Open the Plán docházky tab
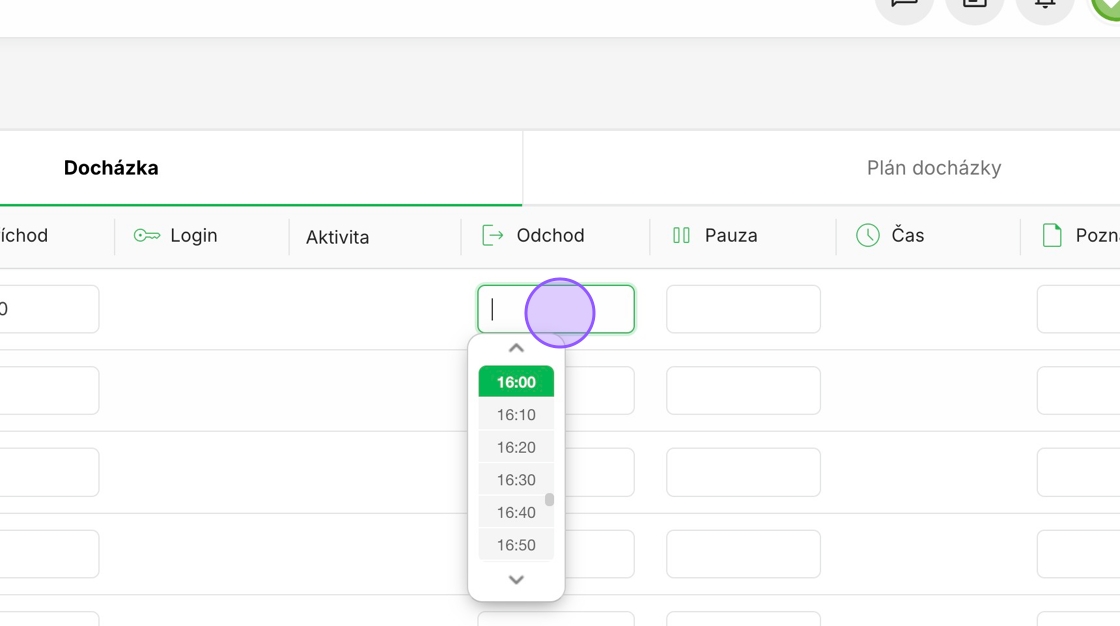This screenshot has width=1120, height=626. (933, 168)
